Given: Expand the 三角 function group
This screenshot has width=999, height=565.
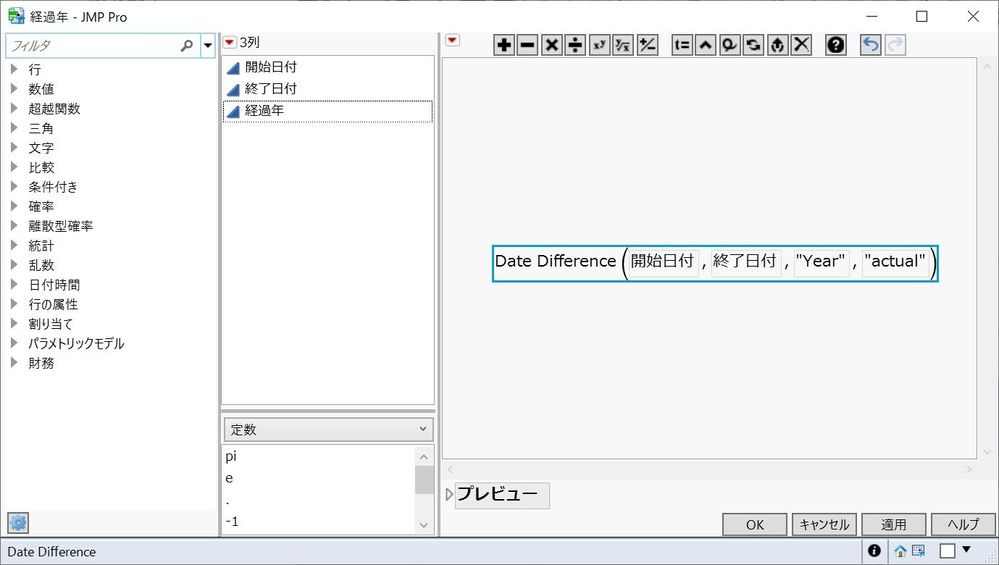Looking at the screenshot, I should [14, 128].
